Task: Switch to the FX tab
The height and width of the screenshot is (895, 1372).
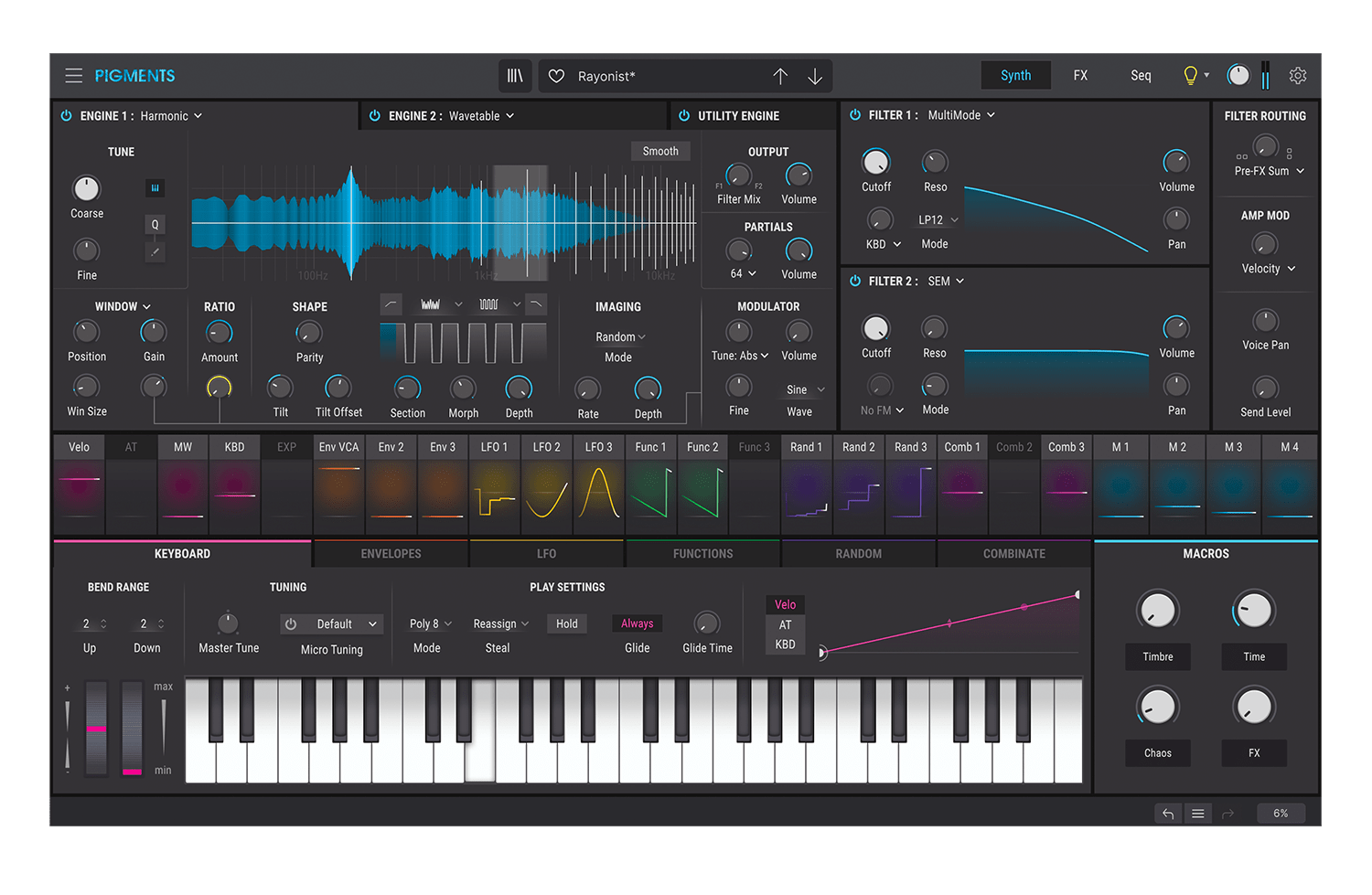Action: [x=1080, y=76]
